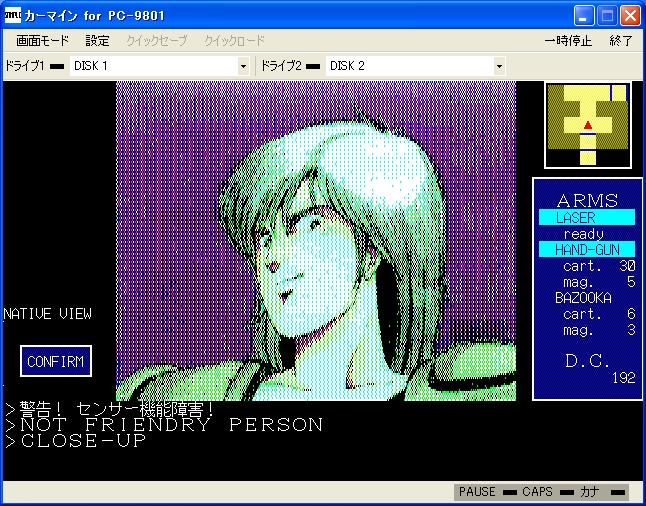Click the CLOSE-UP message line
The image size is (646, 506).
(76, 440)
